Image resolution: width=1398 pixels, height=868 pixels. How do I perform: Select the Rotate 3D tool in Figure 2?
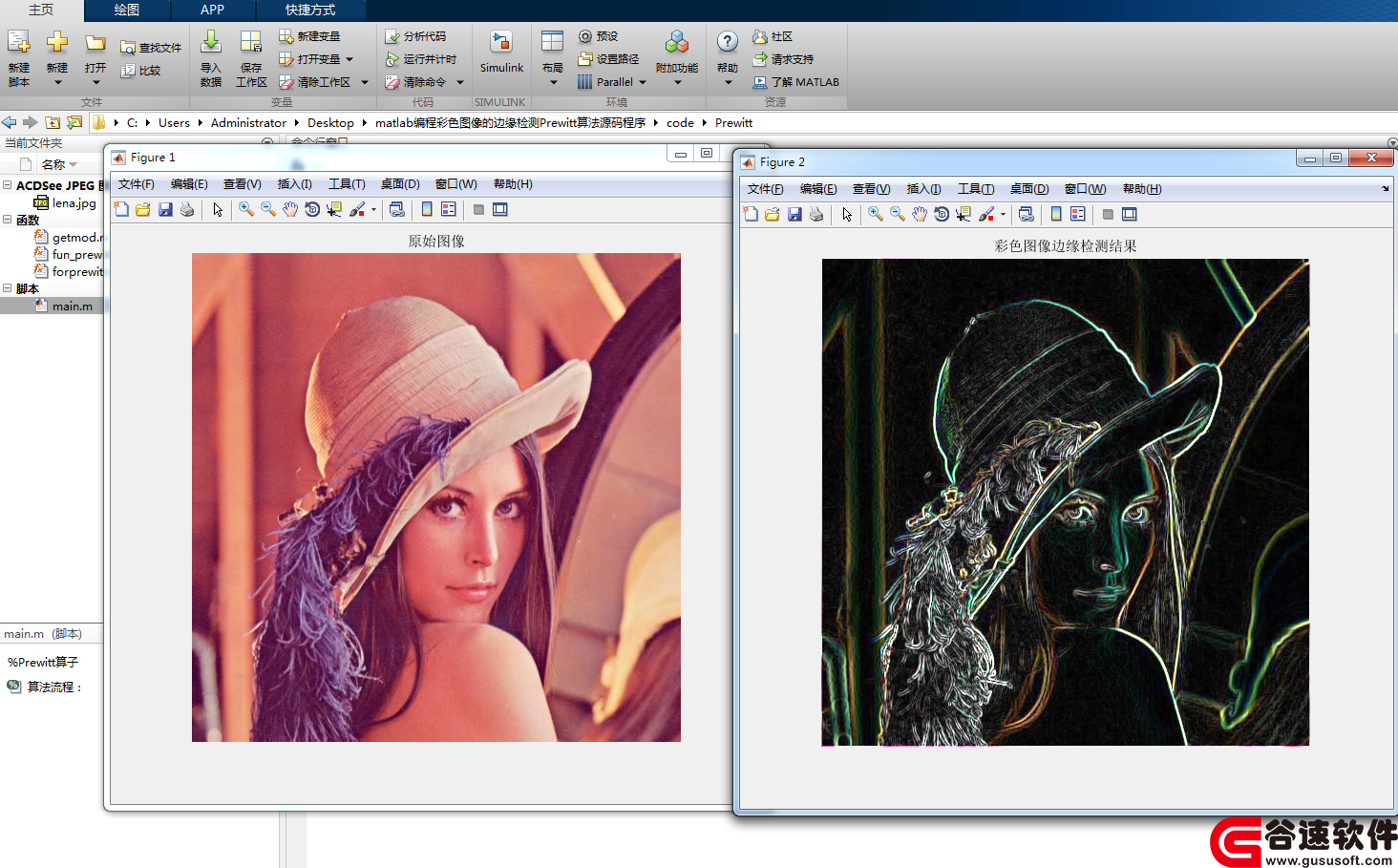pyautogui.click(x=942, y=214)
